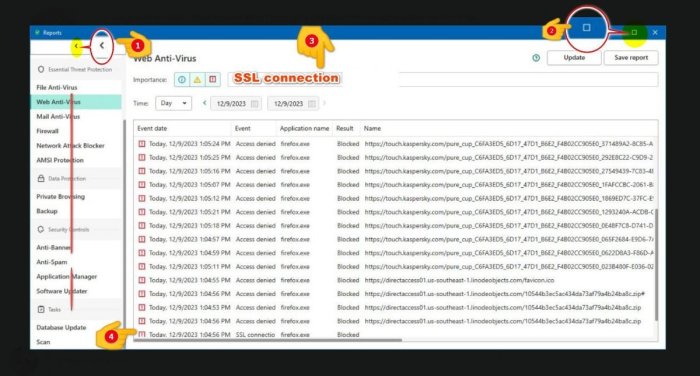
Task: Click critical icon of the 1:05:16 PM event
Action: pyautogui.click(x=142, y=171)
